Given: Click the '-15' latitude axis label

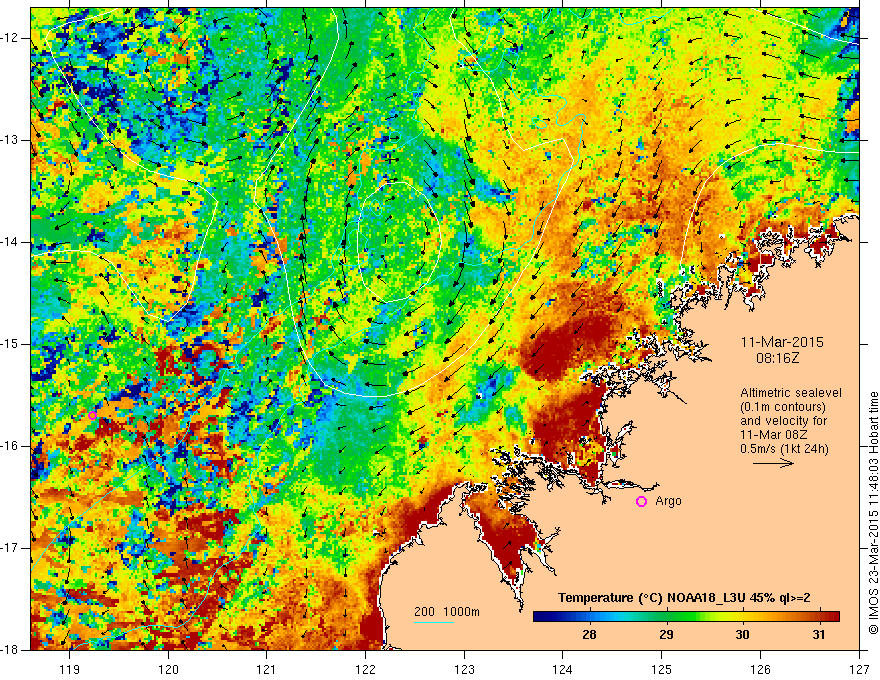Looking at the screenshot, I should (10, 344).
